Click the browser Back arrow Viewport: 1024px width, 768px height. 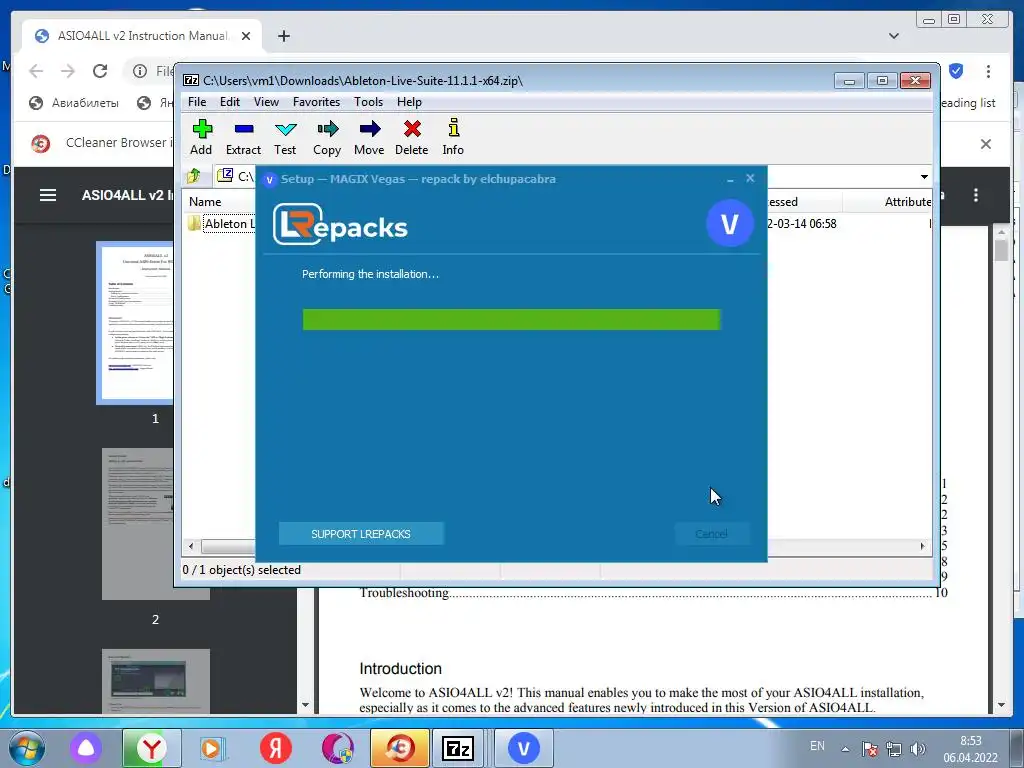36,71
